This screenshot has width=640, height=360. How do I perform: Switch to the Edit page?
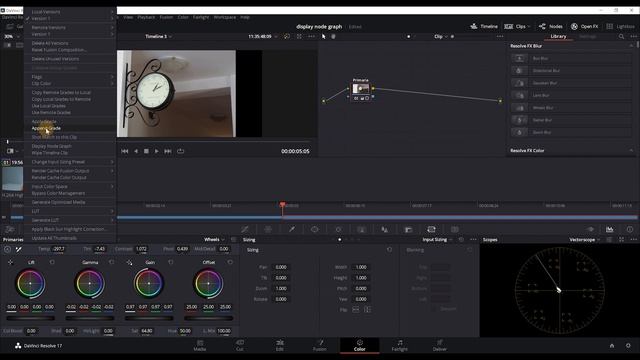(280, 345)
